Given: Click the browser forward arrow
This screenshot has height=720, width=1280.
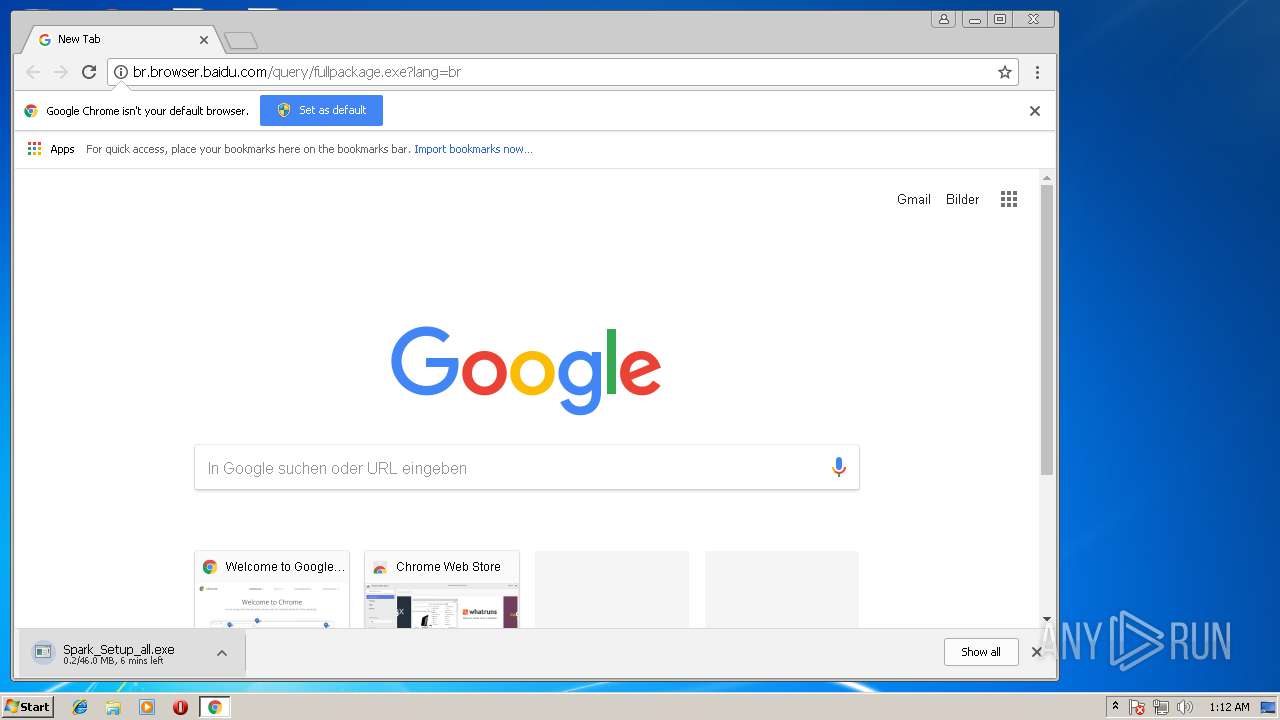Looking at the screenshot, I should [x=61, y=72].
